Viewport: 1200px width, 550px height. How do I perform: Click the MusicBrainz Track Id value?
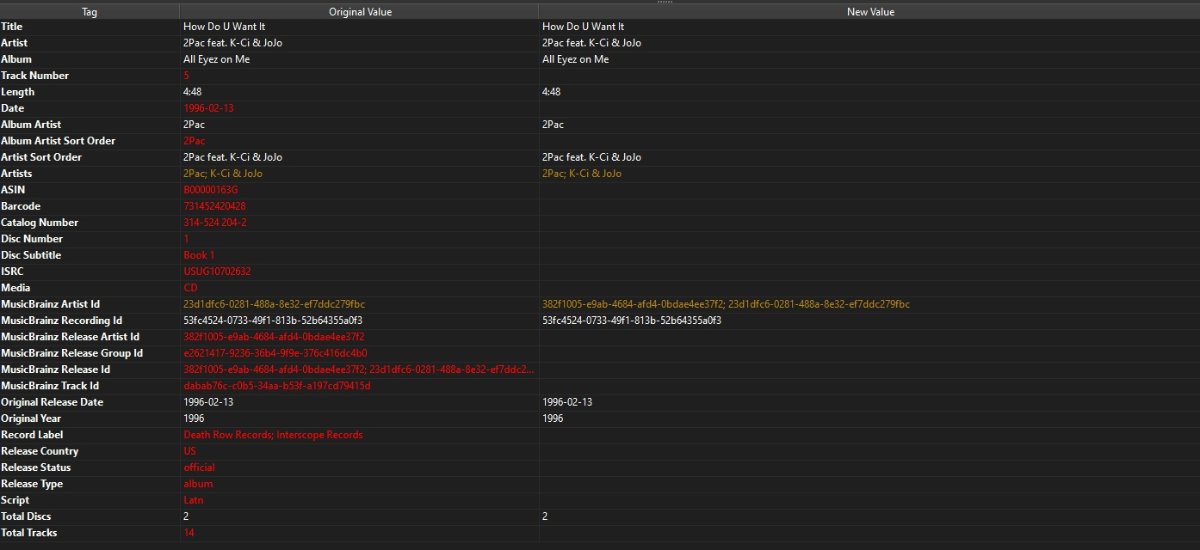pos(276,385)
